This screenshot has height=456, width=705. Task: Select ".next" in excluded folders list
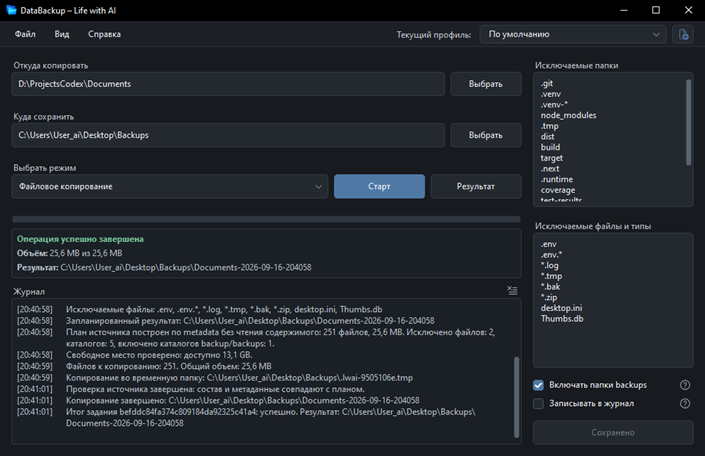pos(550,169)
